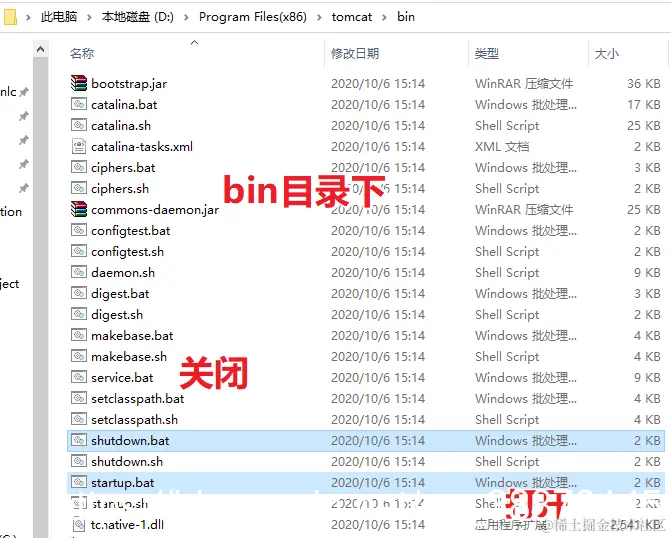Screen dimensions: 671x538
Task: Open the chevron before 此电脑 in the address bar
Action: [28, 17]
